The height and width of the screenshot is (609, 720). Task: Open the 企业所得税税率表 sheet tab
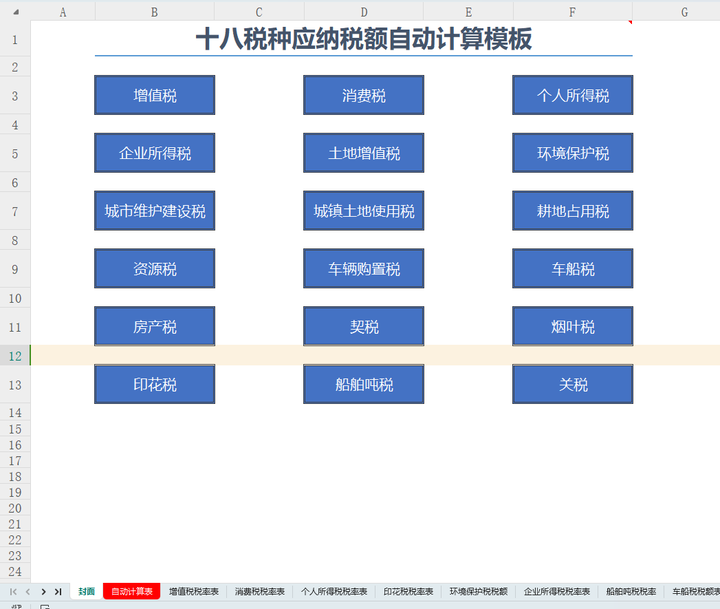click(557, 591)
